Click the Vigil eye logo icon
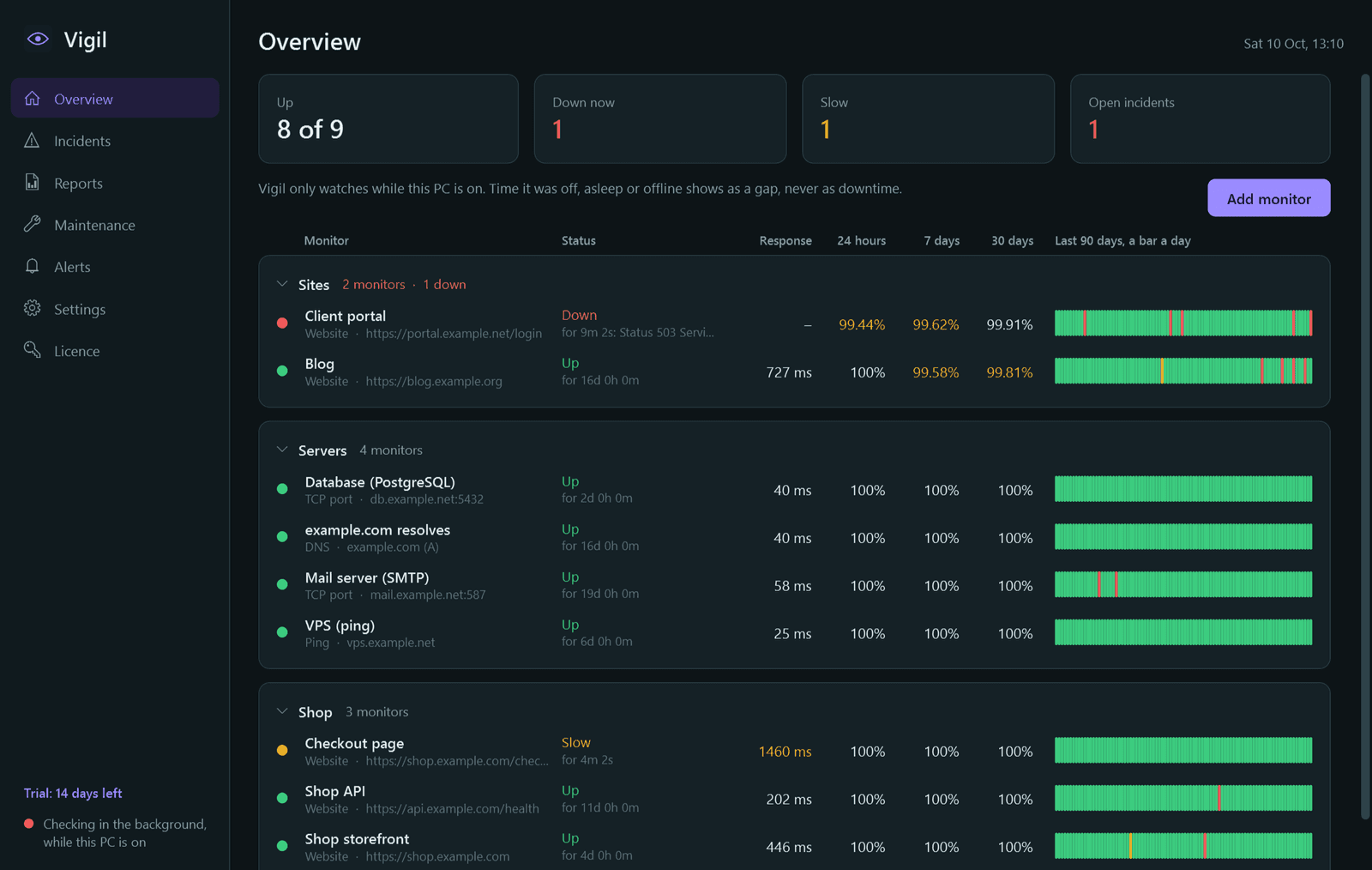The image size is (1372, 870). [x=38, y=39]
